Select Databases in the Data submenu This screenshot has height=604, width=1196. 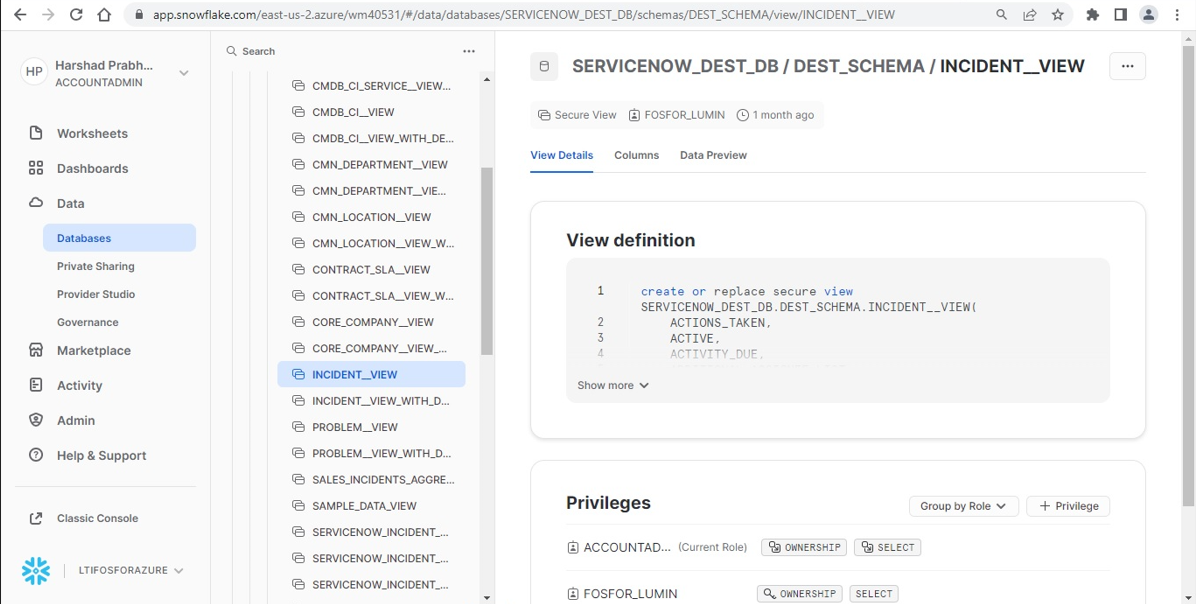point(120,238)
